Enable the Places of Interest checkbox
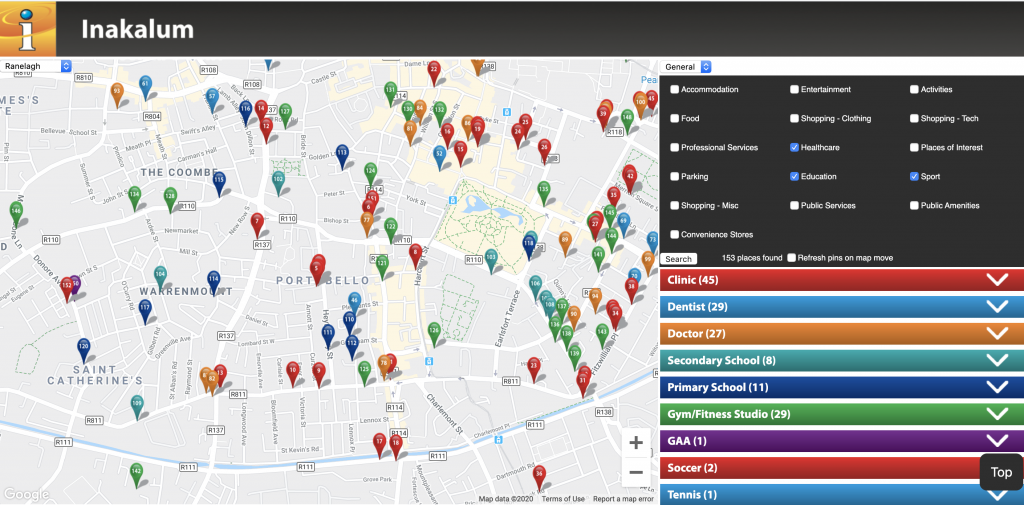 point(914,148)
